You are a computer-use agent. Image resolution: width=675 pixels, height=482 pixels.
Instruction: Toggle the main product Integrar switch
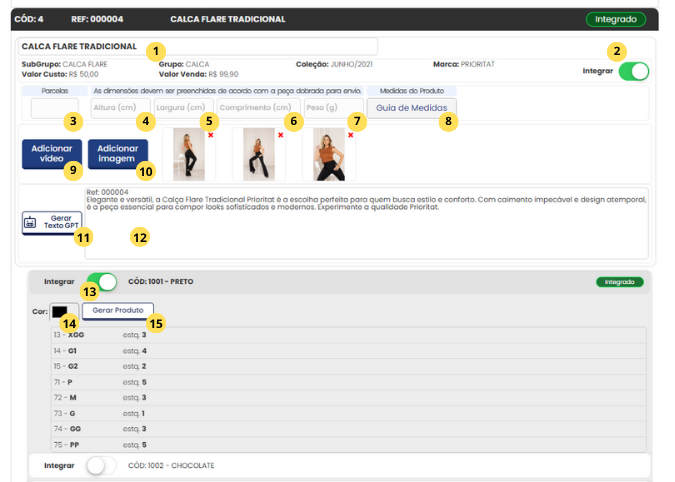click(633, 71)
